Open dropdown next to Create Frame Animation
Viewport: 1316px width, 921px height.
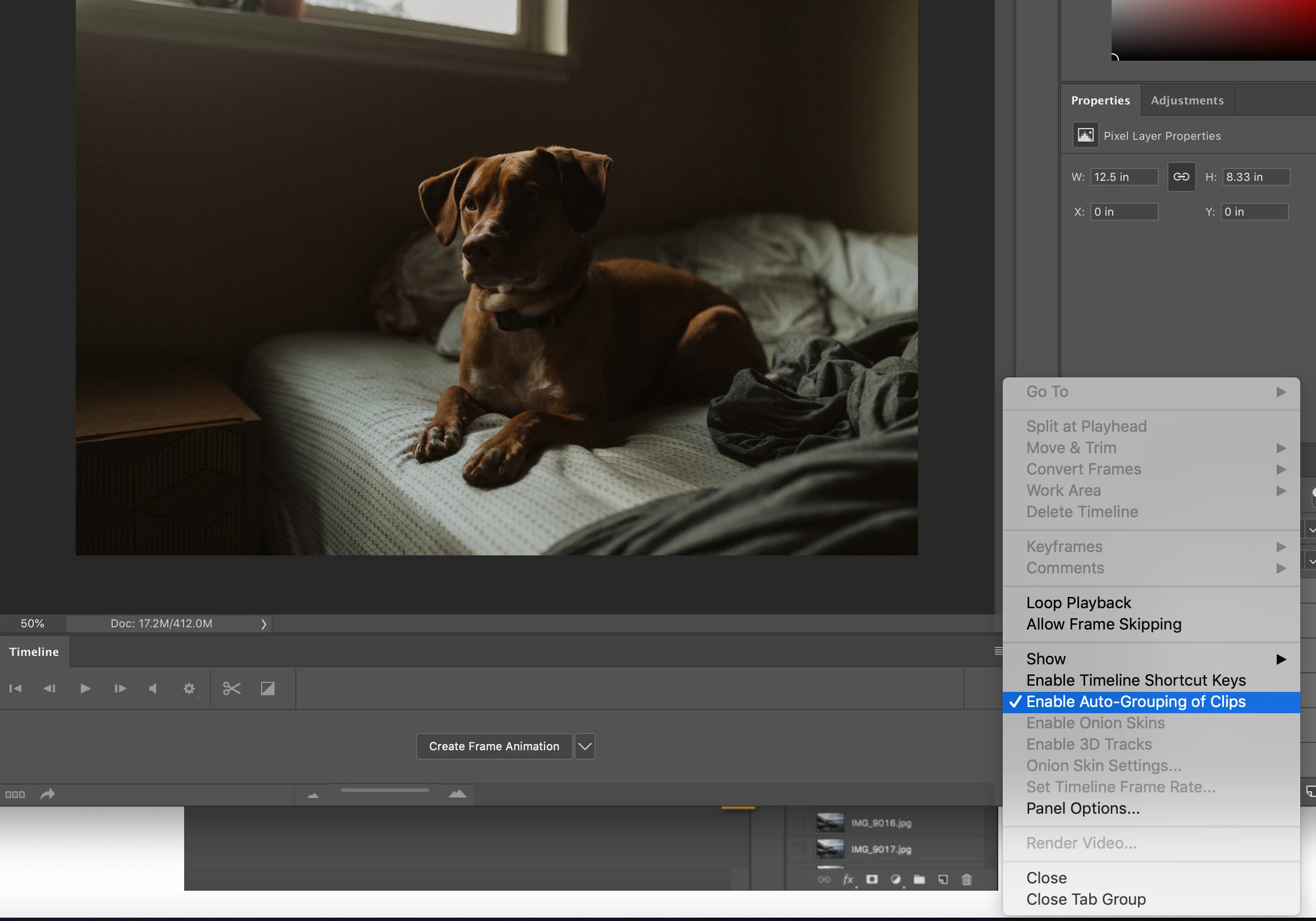coord(584,746)
